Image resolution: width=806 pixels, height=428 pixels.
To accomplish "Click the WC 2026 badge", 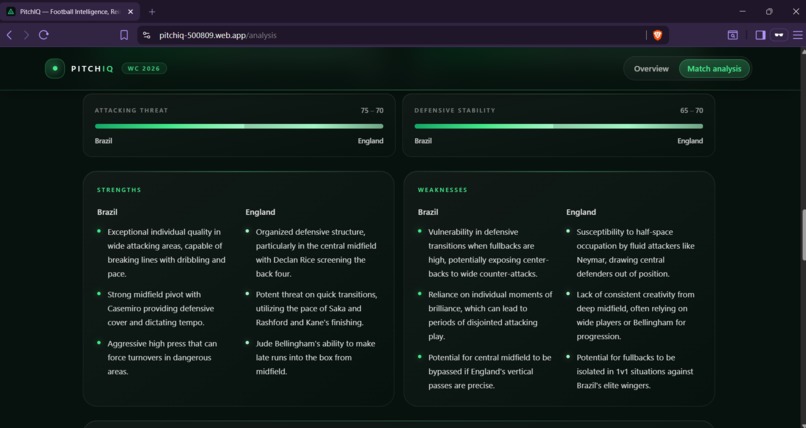I will point(144,68).
